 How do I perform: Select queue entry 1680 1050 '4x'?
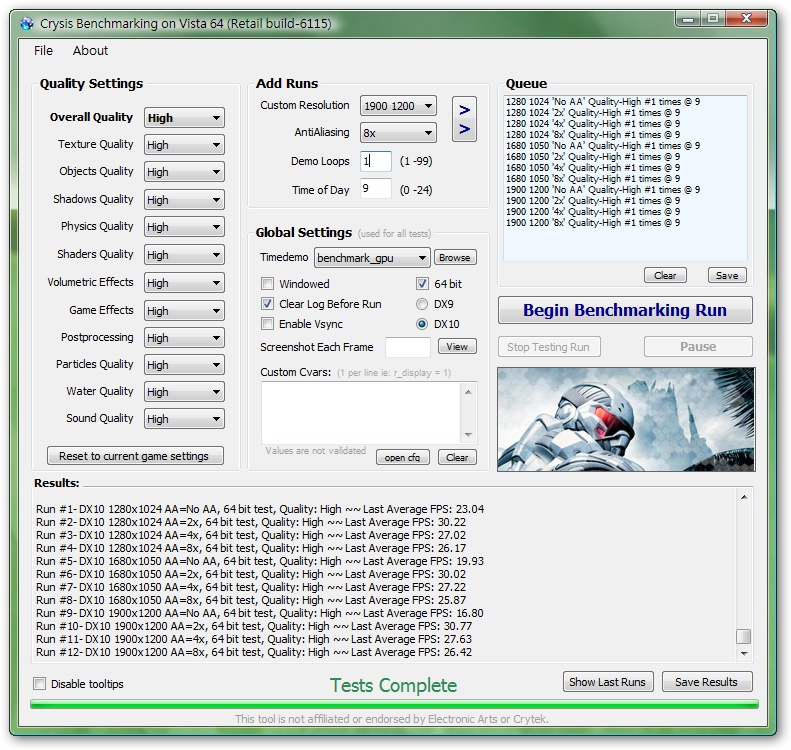pyautogui.click(x=593, y=167)
